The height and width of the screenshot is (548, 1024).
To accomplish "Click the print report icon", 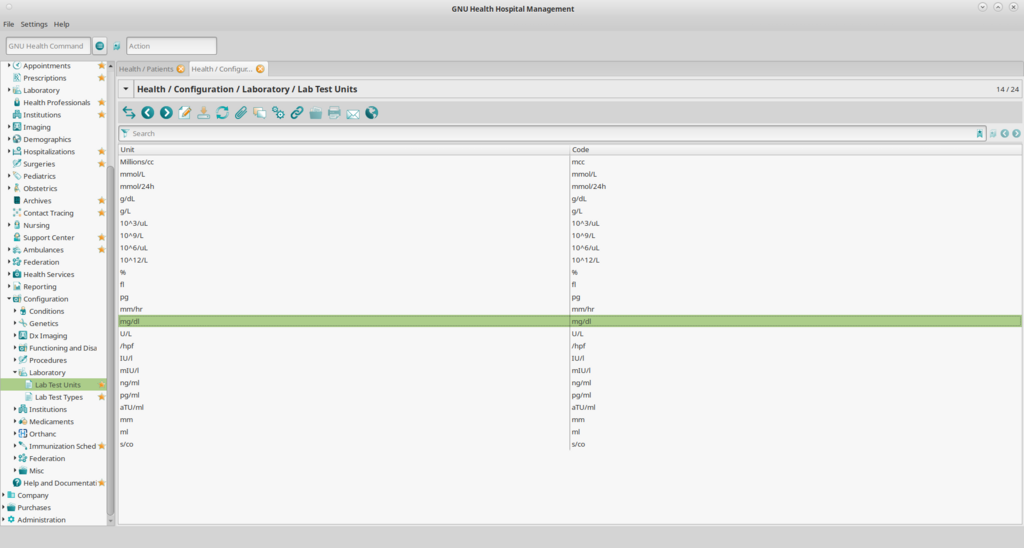I will click(334, 113).
